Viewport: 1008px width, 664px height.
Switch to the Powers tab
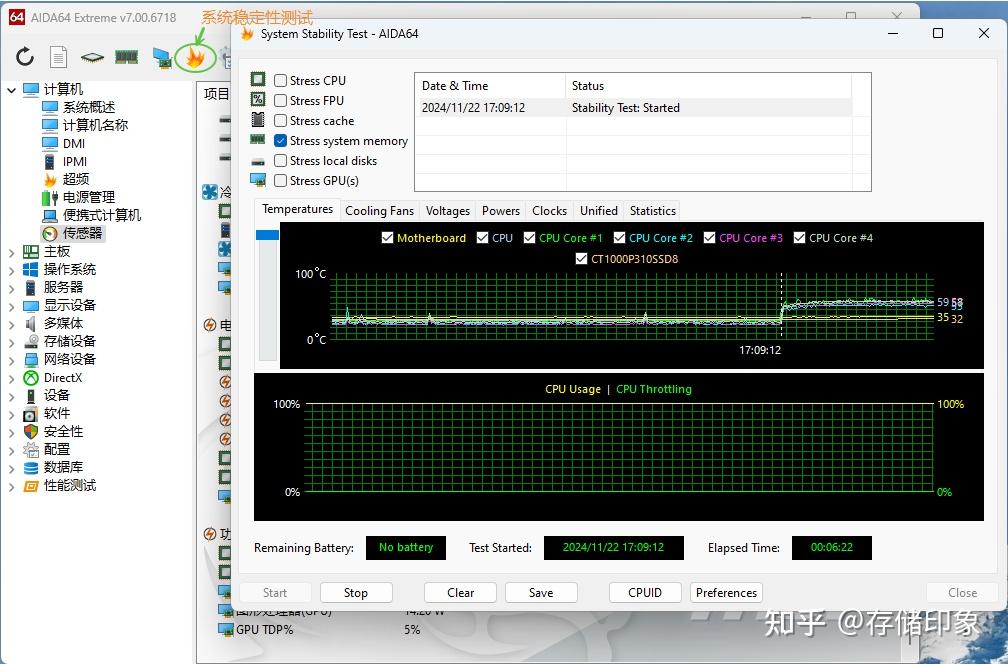[x=501, y=211]
